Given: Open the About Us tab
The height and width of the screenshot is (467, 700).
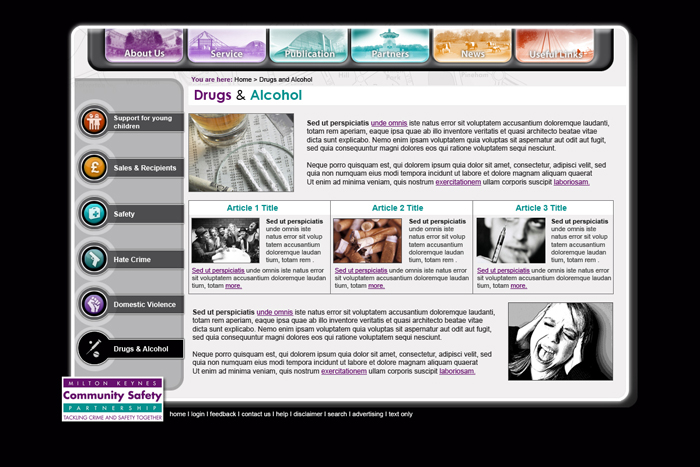Looking at the screenshot, I should pos(144,46).
